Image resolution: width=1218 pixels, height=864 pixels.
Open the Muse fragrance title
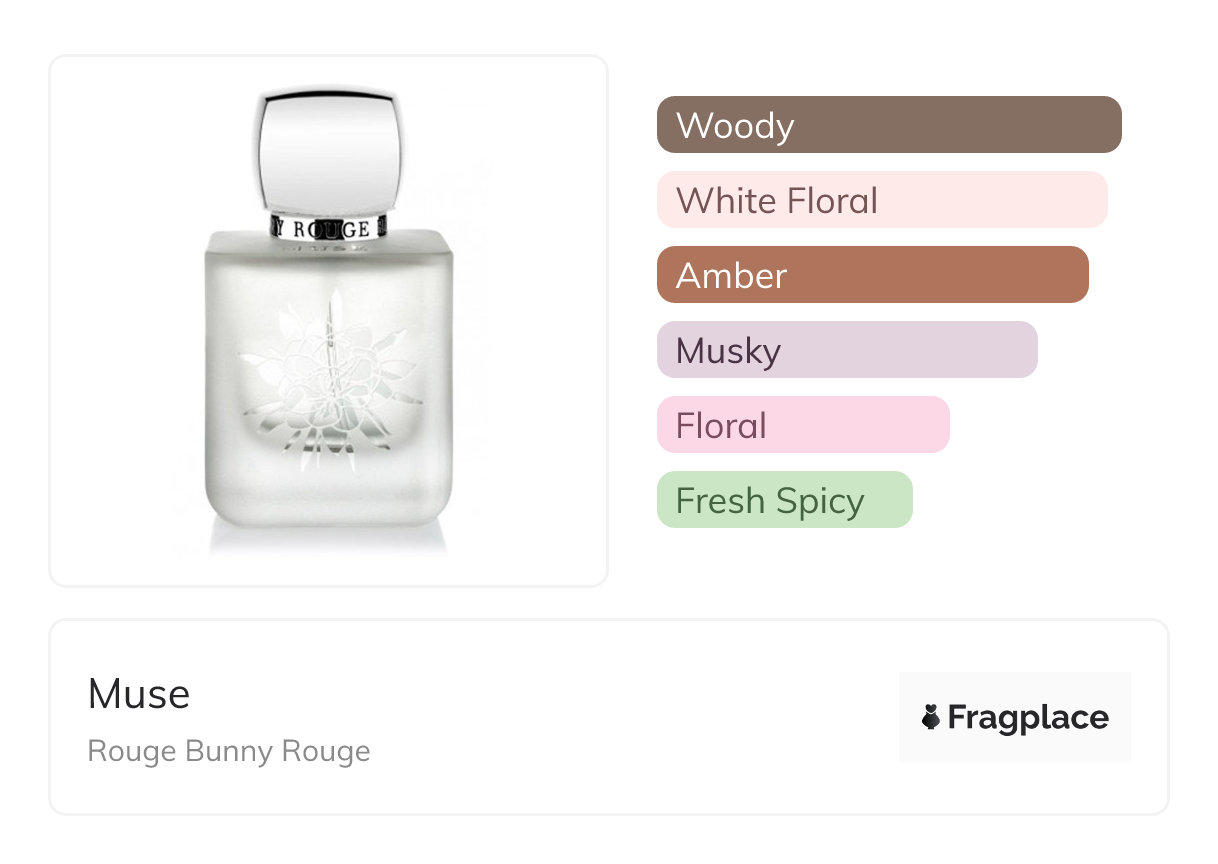click(x=139, y=694)
